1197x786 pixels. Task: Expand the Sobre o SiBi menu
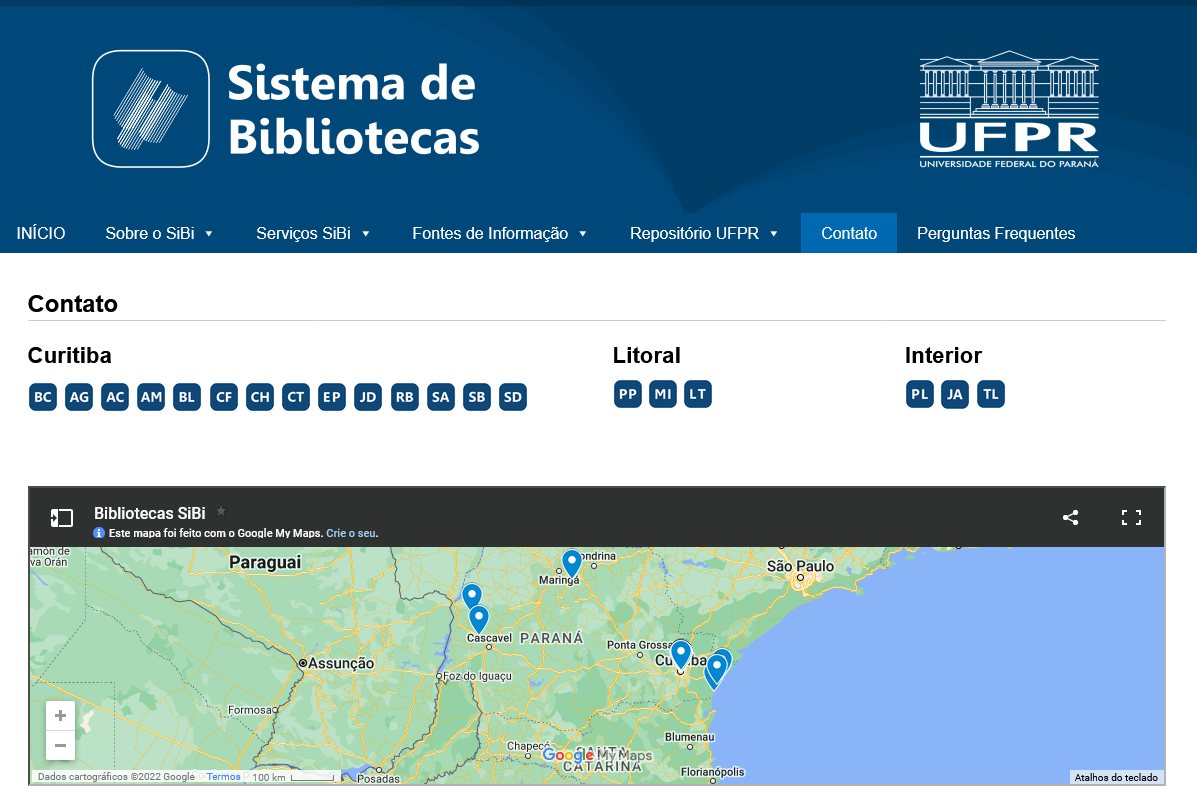tap(159, 233)
